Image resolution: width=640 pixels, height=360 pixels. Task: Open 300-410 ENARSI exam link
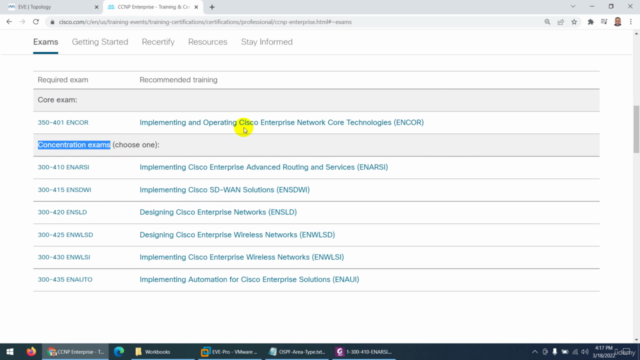pyautogui.click(x=63, y=167)
